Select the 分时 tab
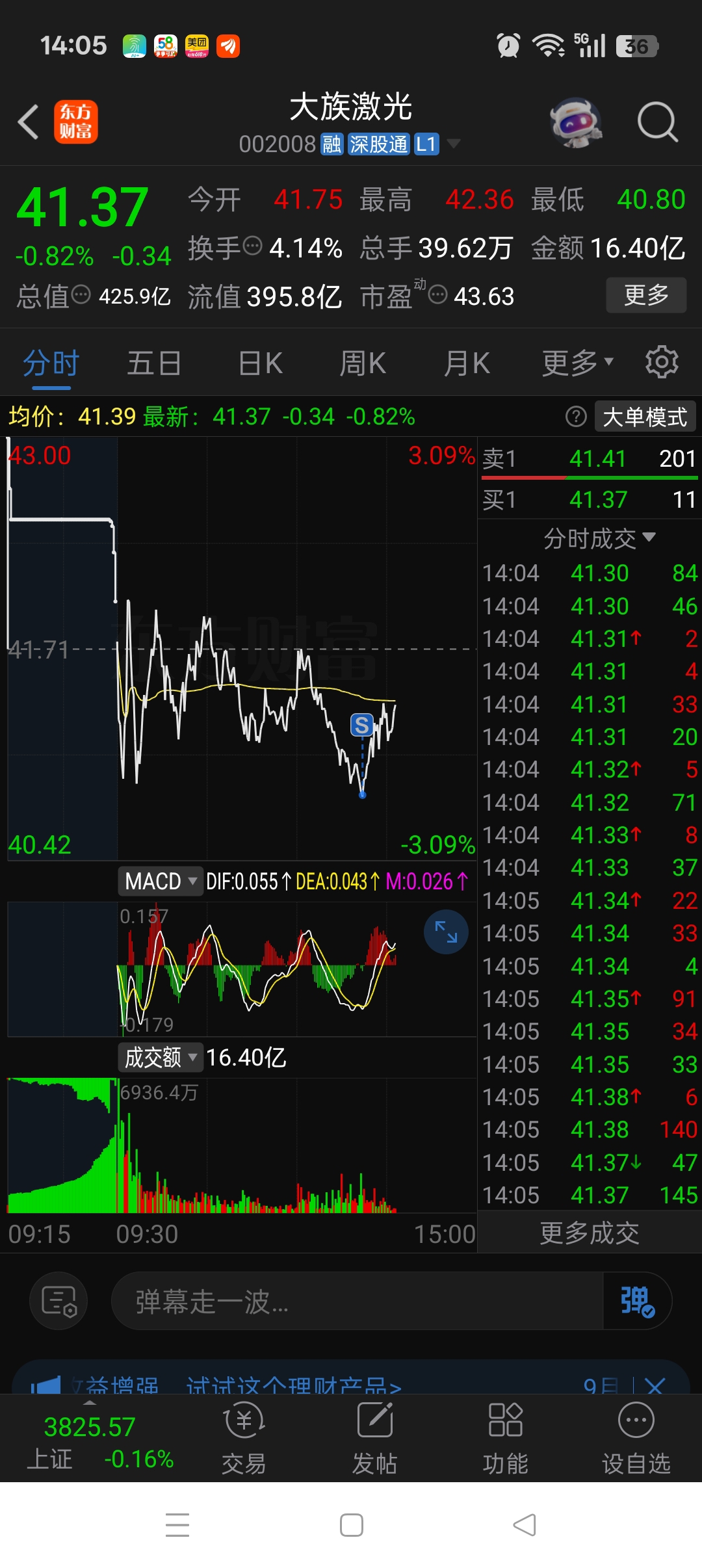702x1568 pixels. [x=51, y=362]
